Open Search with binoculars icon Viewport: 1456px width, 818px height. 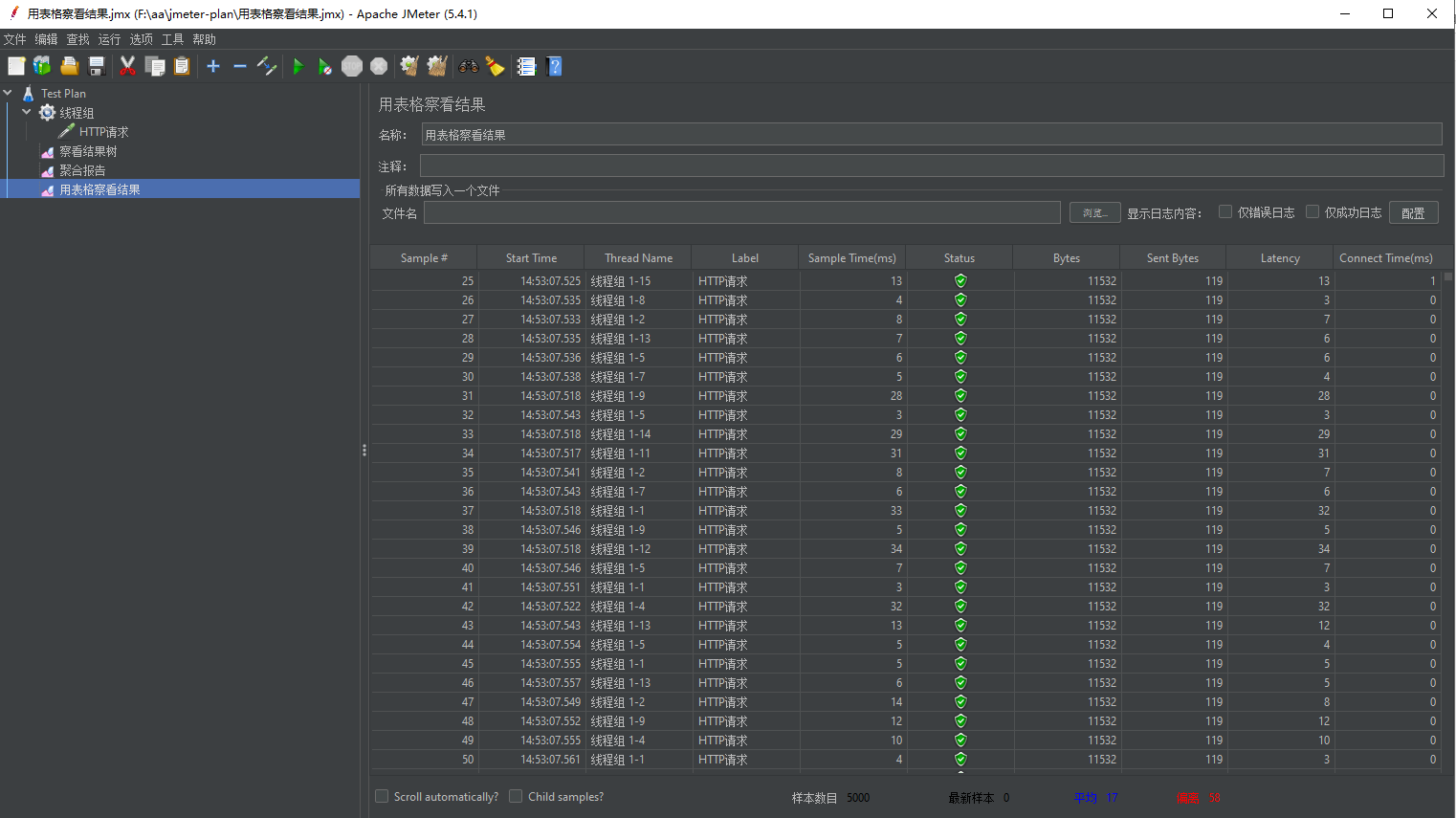(469, 66)
